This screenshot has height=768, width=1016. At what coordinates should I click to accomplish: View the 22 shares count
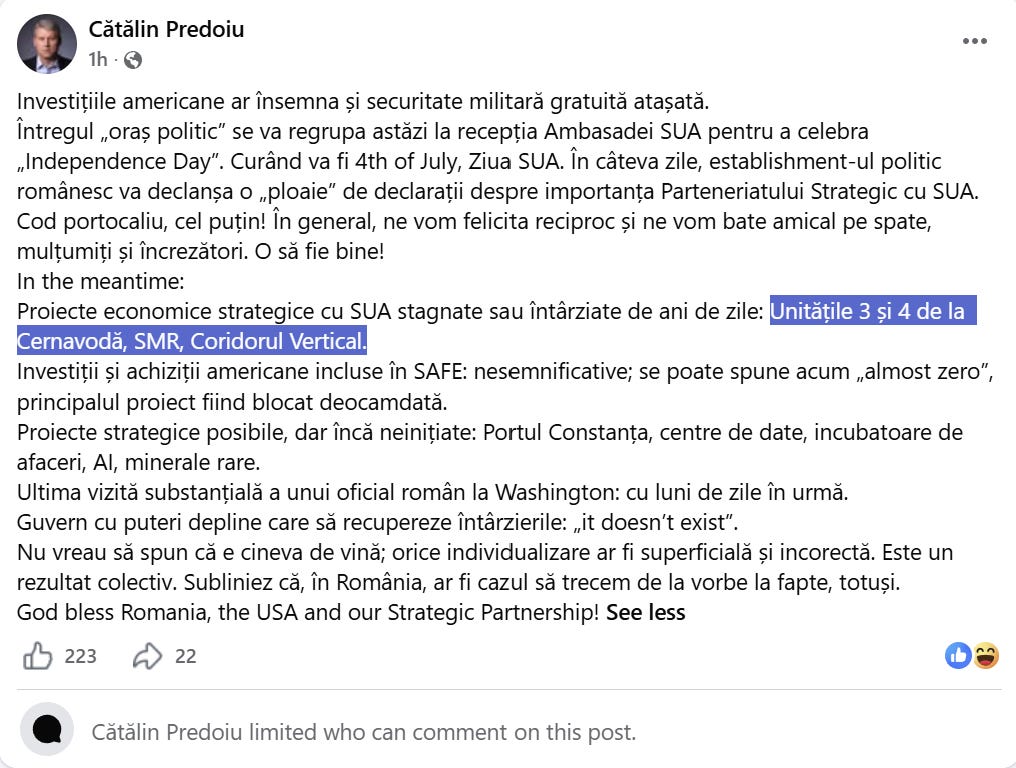(185, 657)
